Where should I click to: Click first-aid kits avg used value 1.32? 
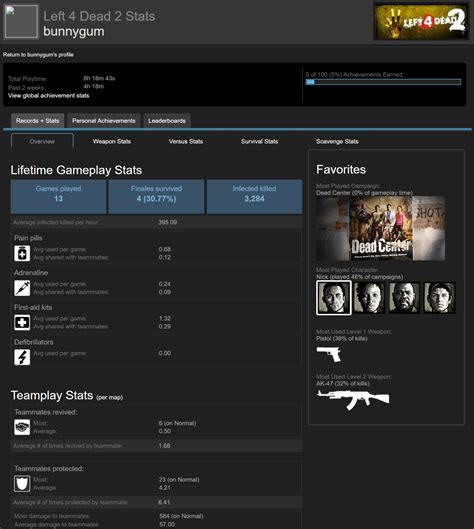(x=165, y=318)
